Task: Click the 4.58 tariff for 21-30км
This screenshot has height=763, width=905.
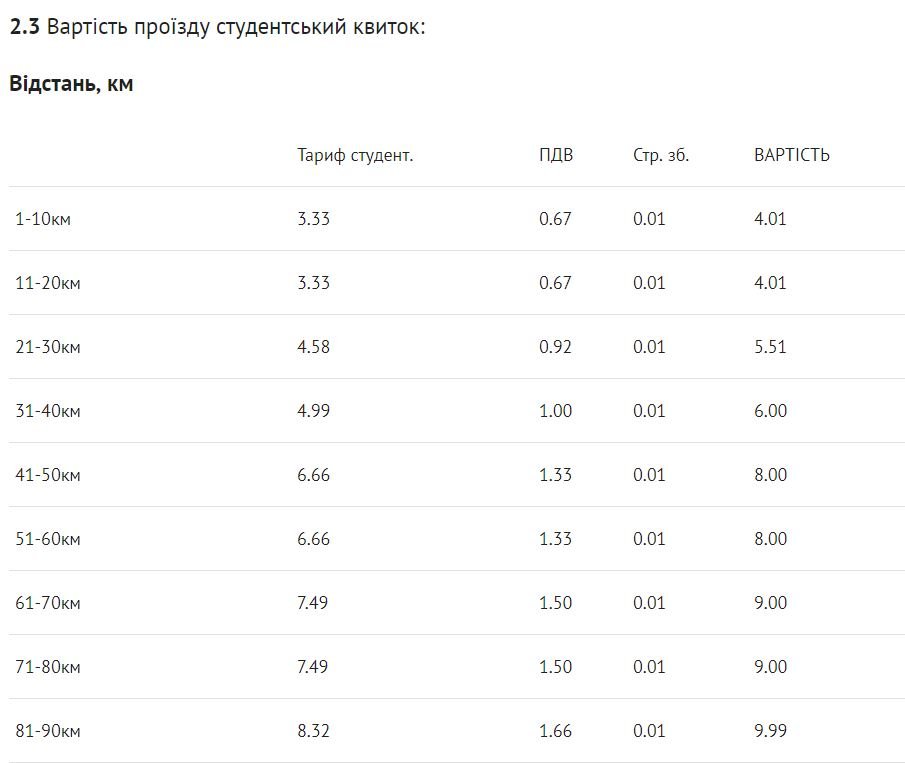Action: (313, 347)
